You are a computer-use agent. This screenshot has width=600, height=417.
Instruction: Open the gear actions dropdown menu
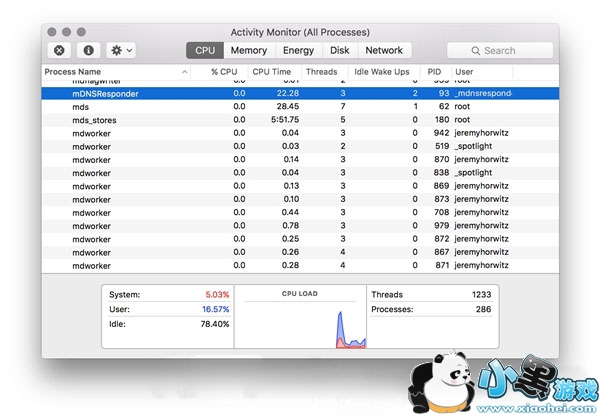[x=121, y=50]
